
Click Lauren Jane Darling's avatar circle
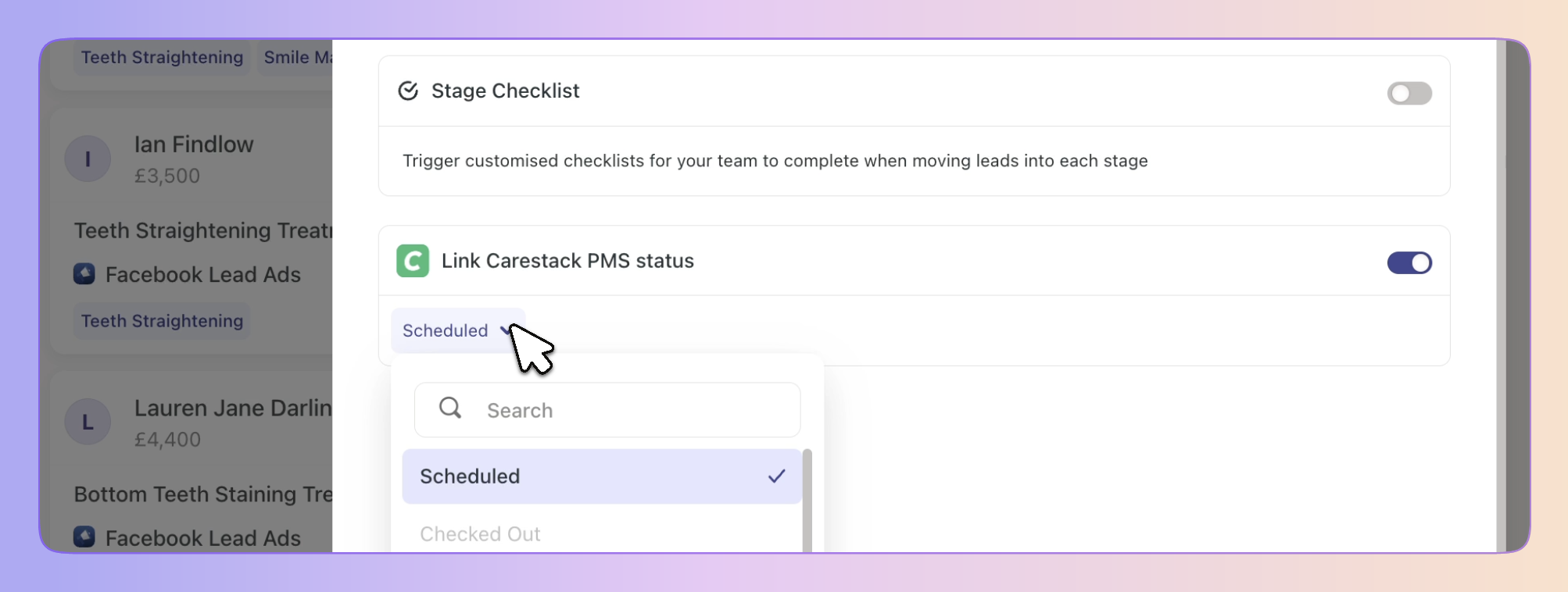click(x=88, y=422)
